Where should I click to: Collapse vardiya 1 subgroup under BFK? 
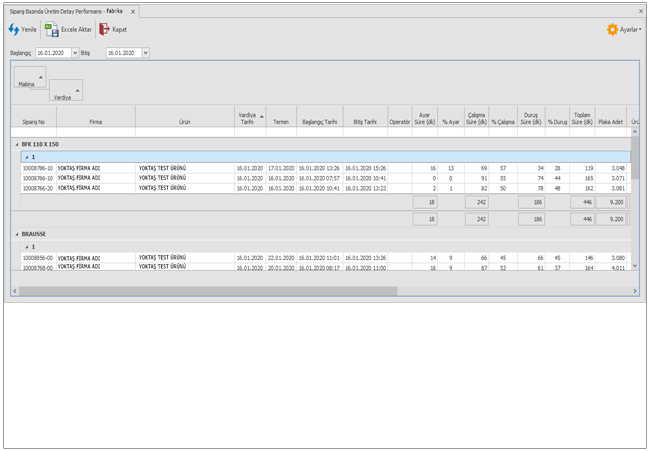(x=27, y=157)
